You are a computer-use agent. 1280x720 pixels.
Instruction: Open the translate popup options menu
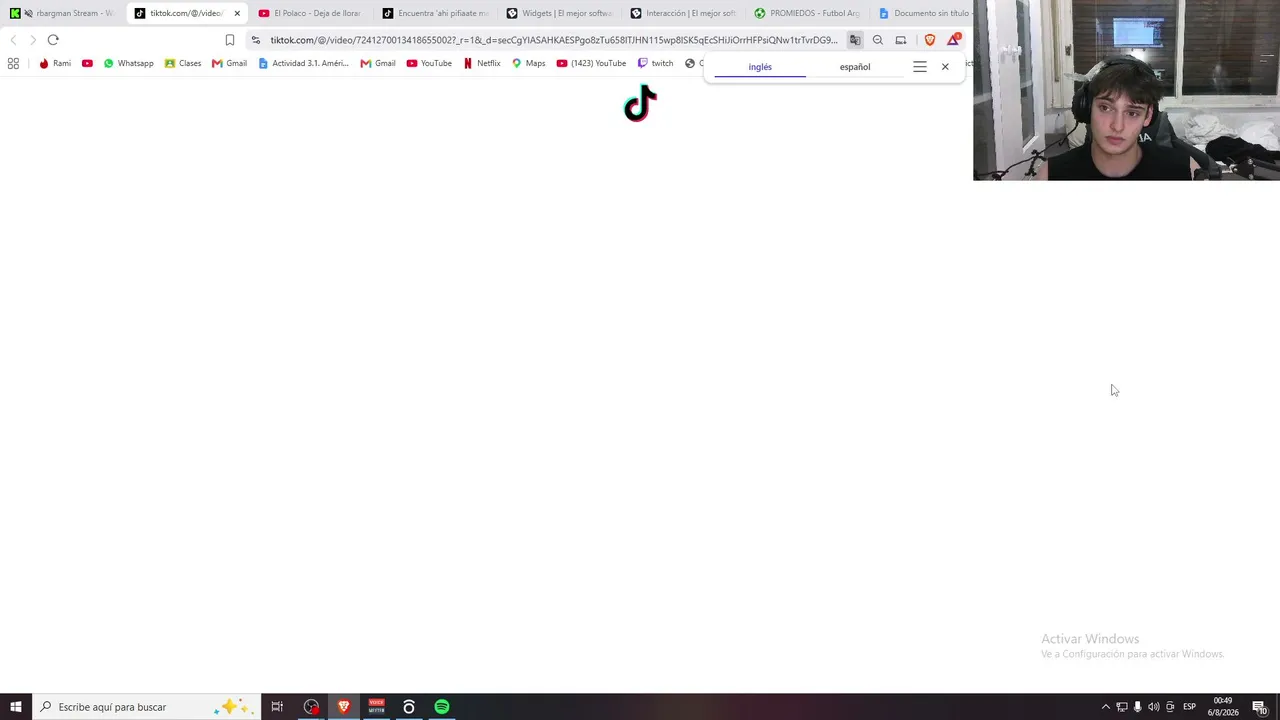(x=920, y=67)
